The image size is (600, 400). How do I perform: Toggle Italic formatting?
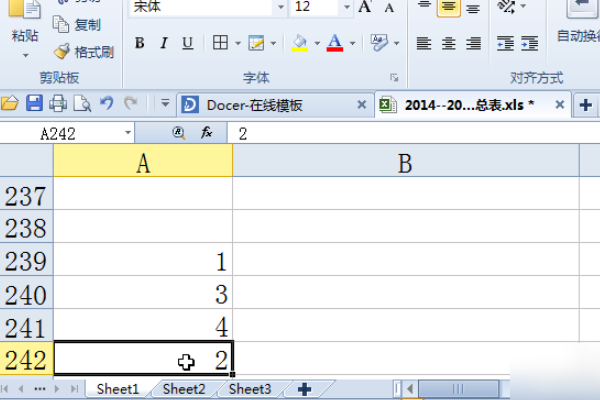coord(164,43)
